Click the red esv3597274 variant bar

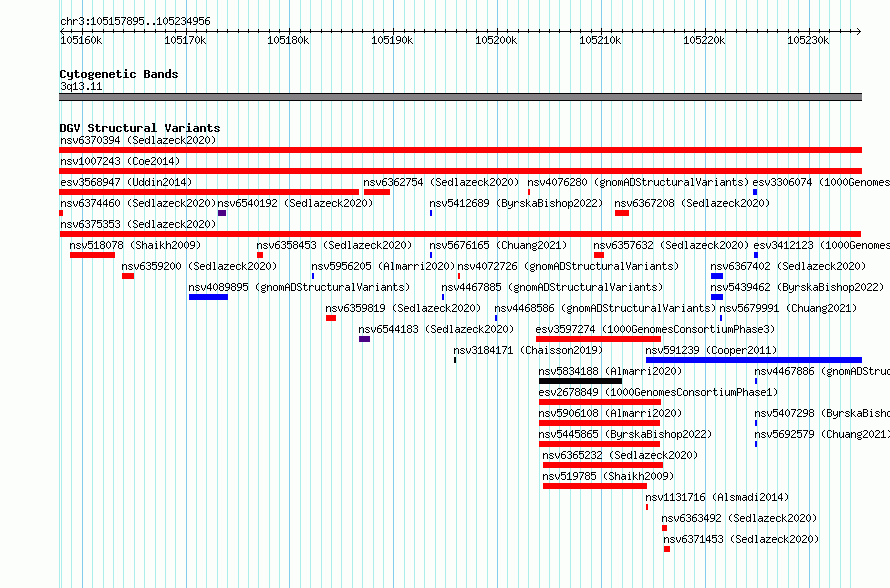pyautogui.click(x=598, y=339)
